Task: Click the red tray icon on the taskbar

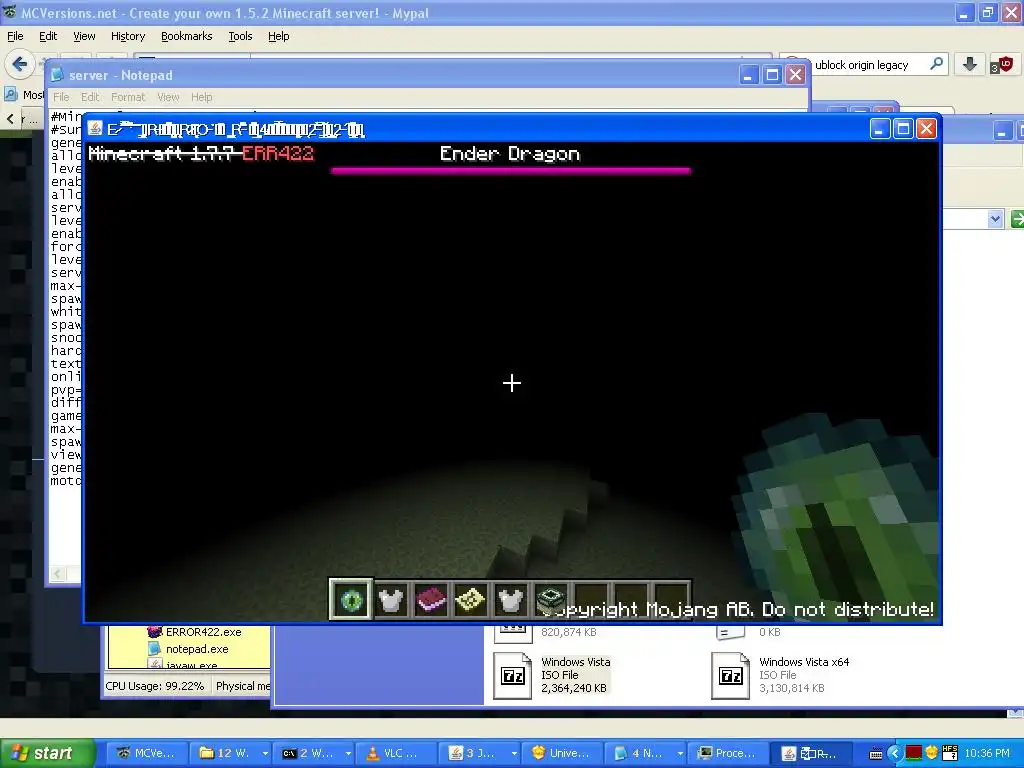Action: pyautogui.click(x=914, y=753)
